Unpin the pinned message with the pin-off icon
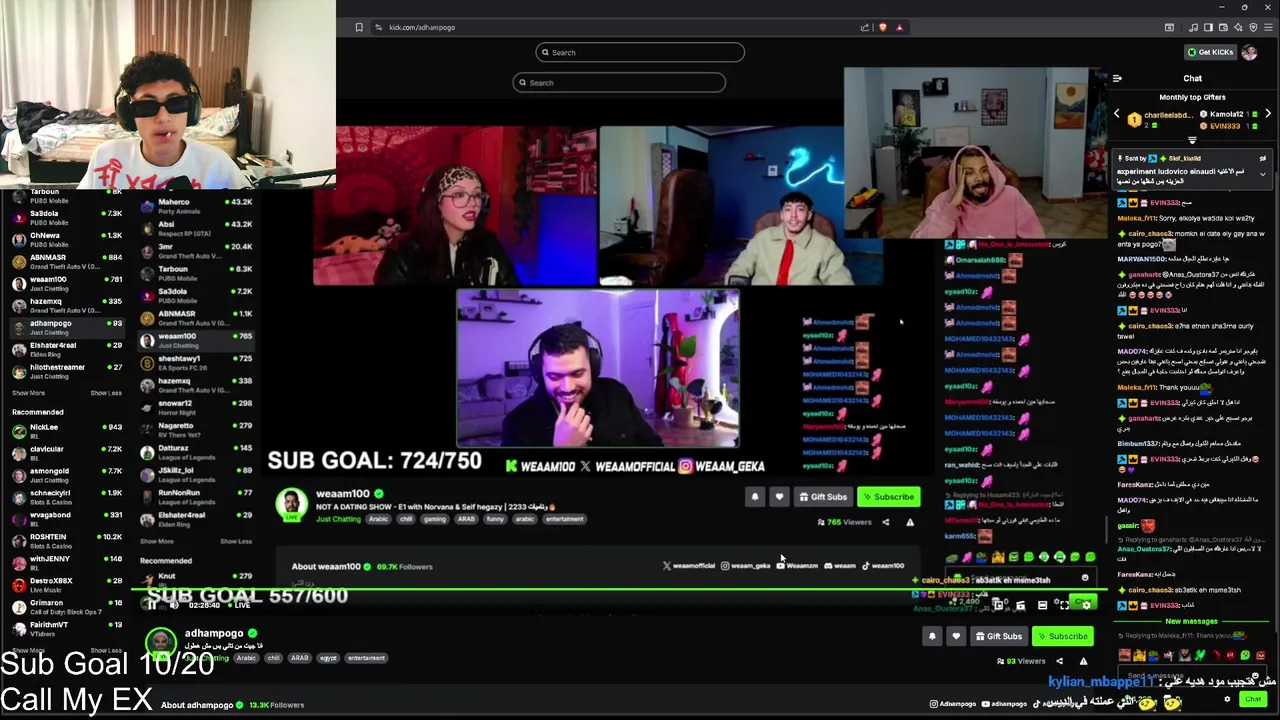The image size is (1280, 720). pyautogui.click(x=1262, y=159)
